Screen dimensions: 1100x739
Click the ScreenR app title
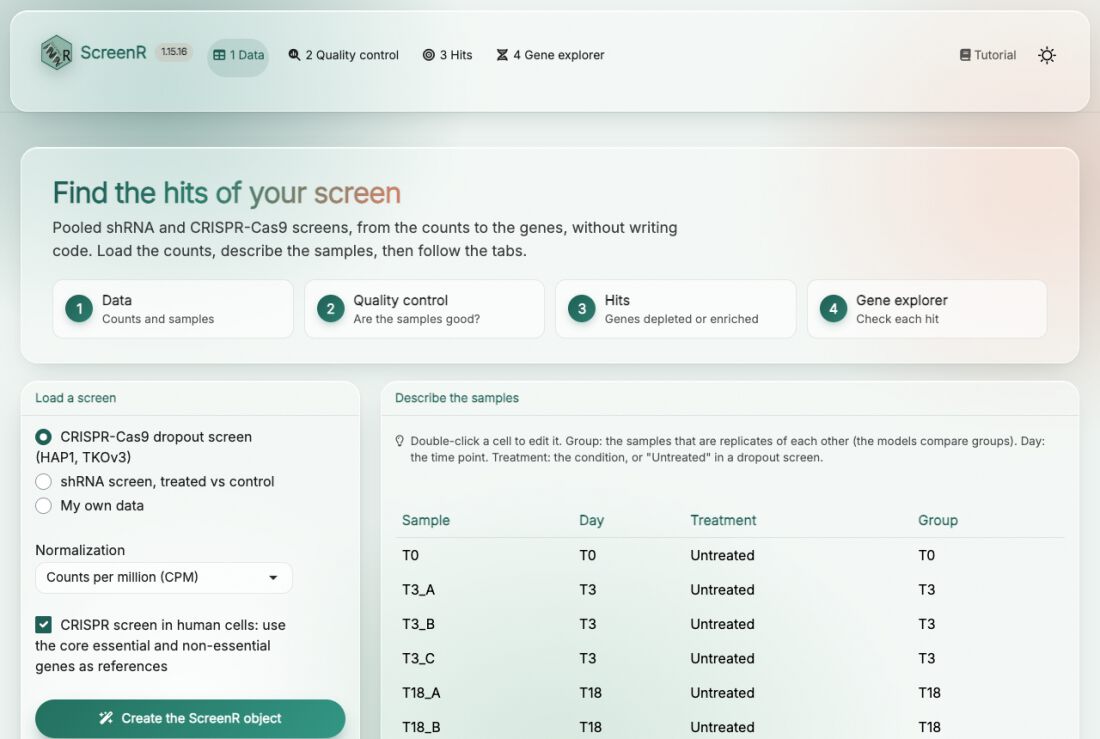(x=114, y=53)
